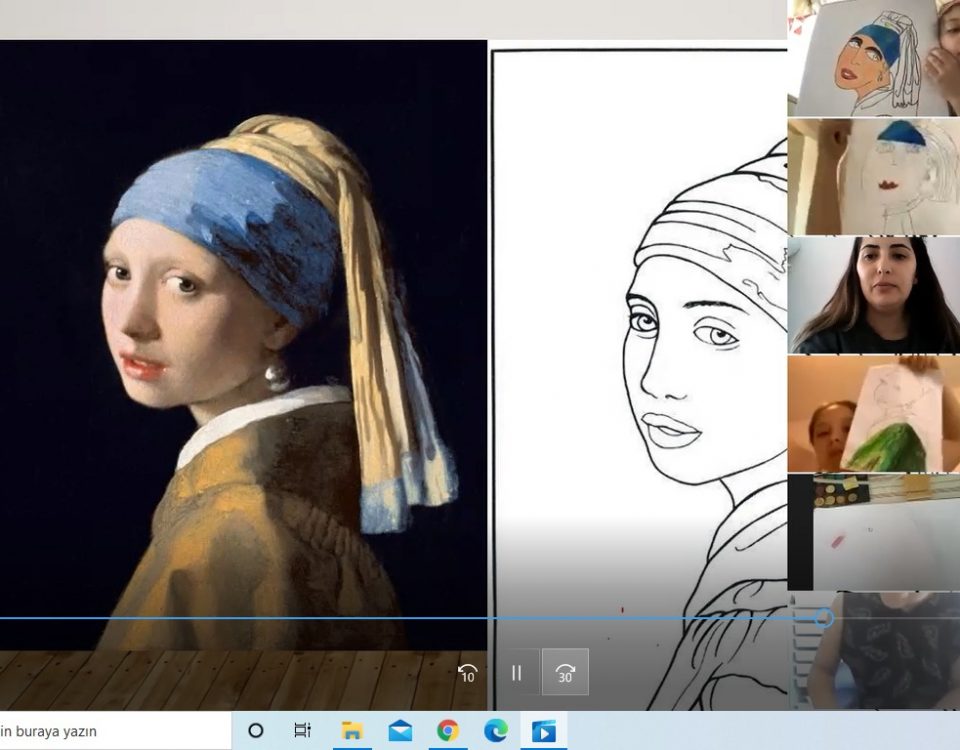Screen dimensions: 960x750
Task: Select top participant's colored portrait drawing video
Action: tap(873, 58)
